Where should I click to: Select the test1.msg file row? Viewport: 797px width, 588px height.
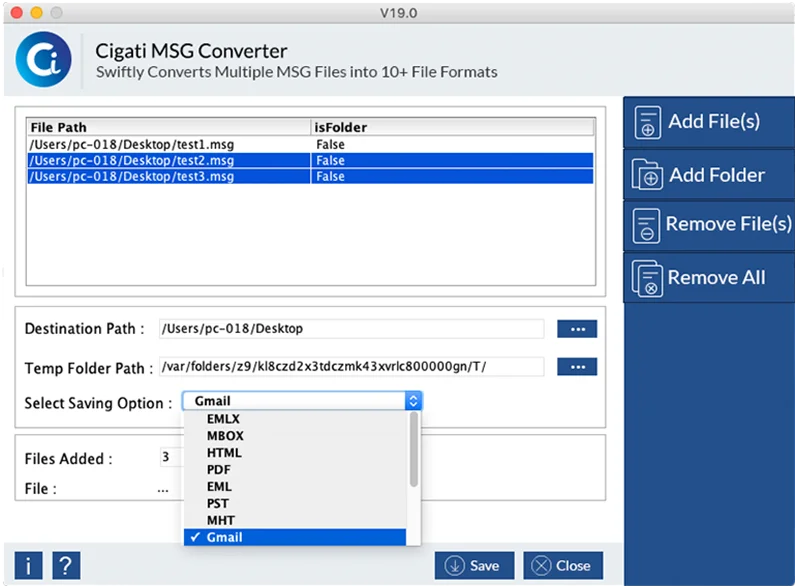(x=310, y=145)
